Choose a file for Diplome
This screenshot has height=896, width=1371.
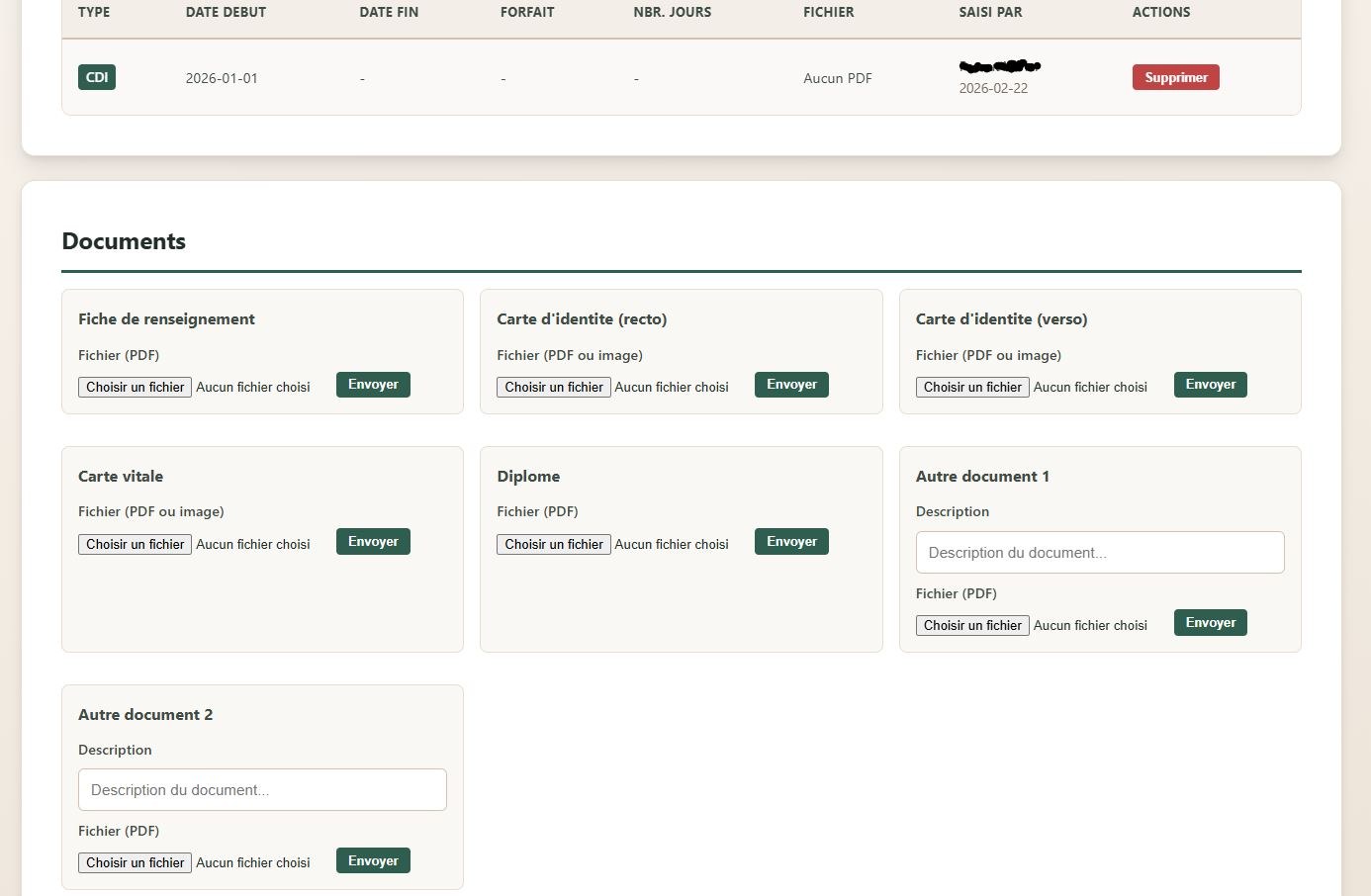(x=553, y=544)
